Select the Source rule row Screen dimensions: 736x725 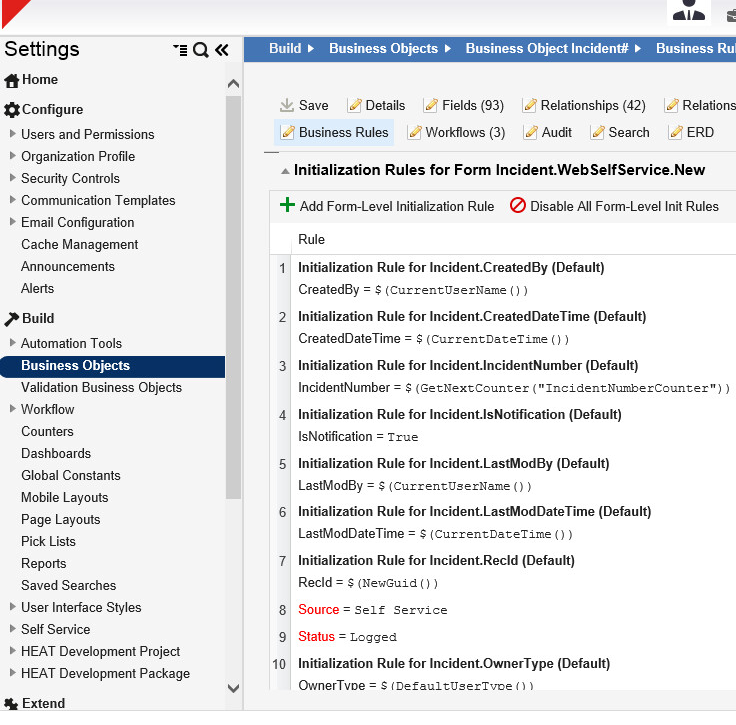click(373, 609)
